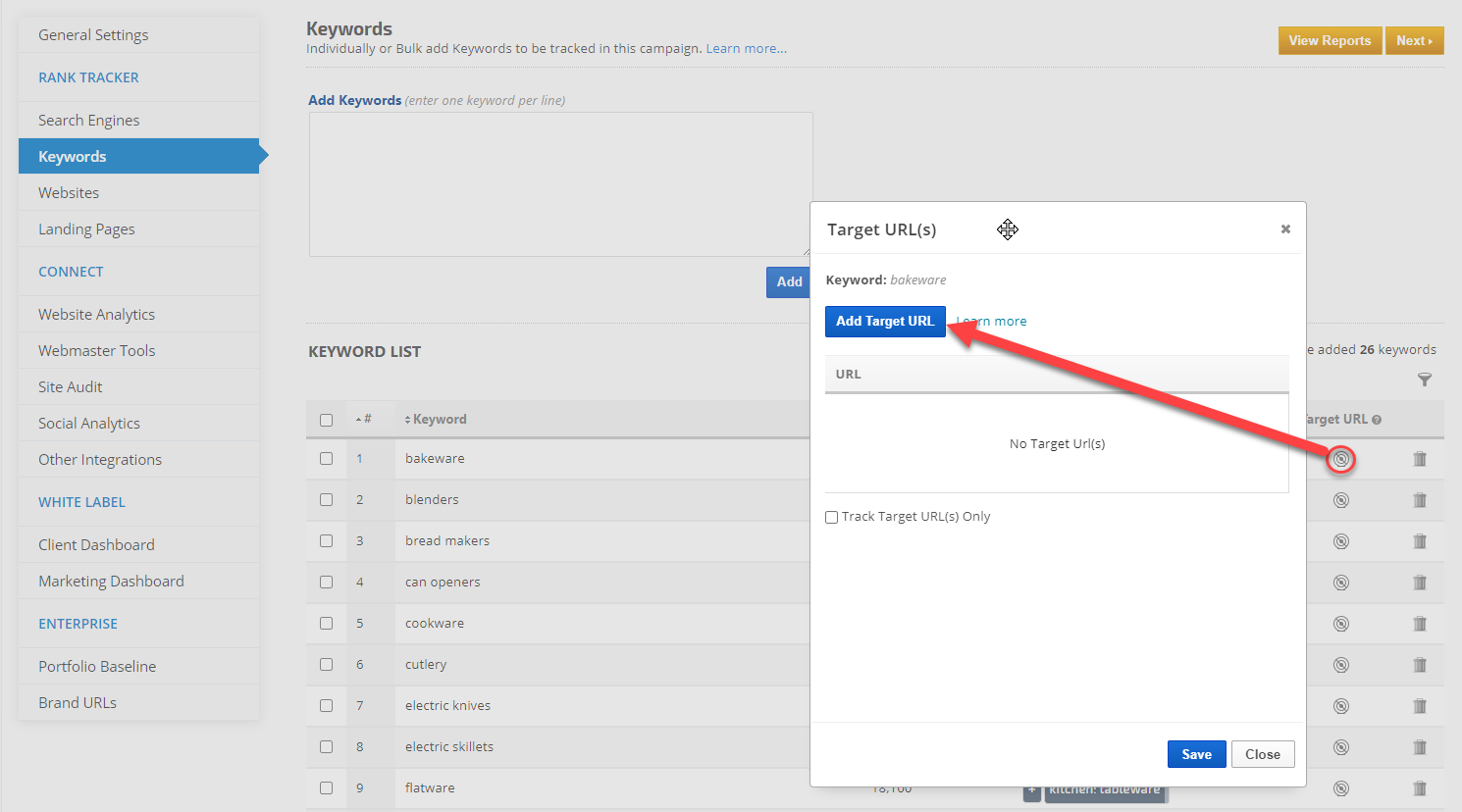Toggle select-all checkbox in keyword header
Viewport: 1462px width, 812px height.
326,420
